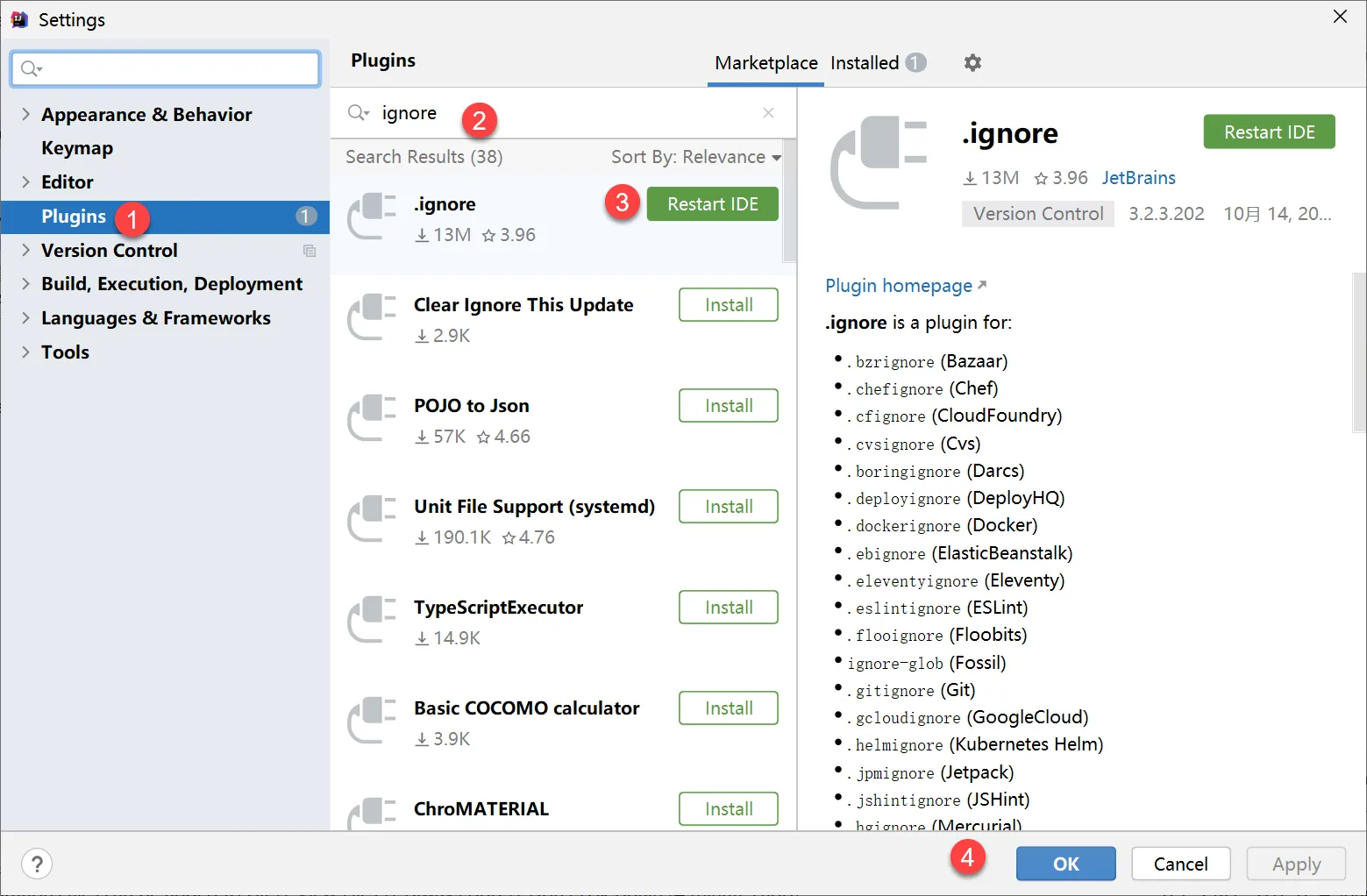The width and height of the screenshot is (1367, 896).
Task: Click the Cancel button
Action: pyautogui.click(x=1180, y=864)
